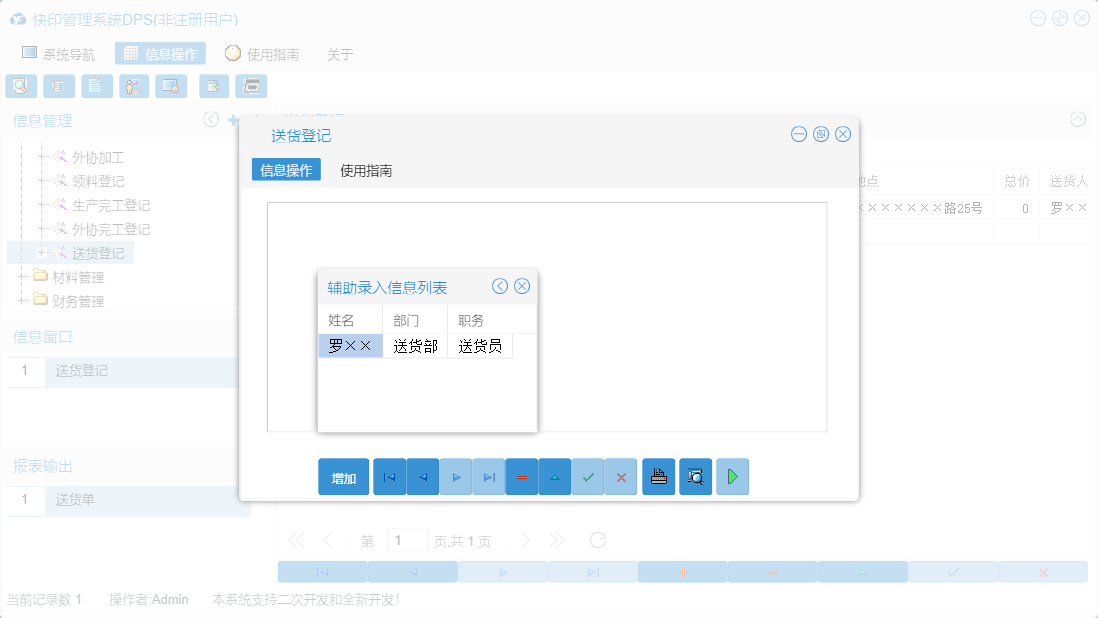Viewport: 1098px width, 618px height.
Task: Select 送货单 row under 报表输出
Action: click(128, 500)
